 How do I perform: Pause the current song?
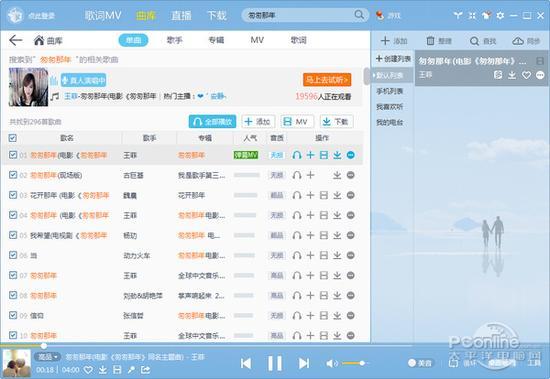click(x=275, y=363)
